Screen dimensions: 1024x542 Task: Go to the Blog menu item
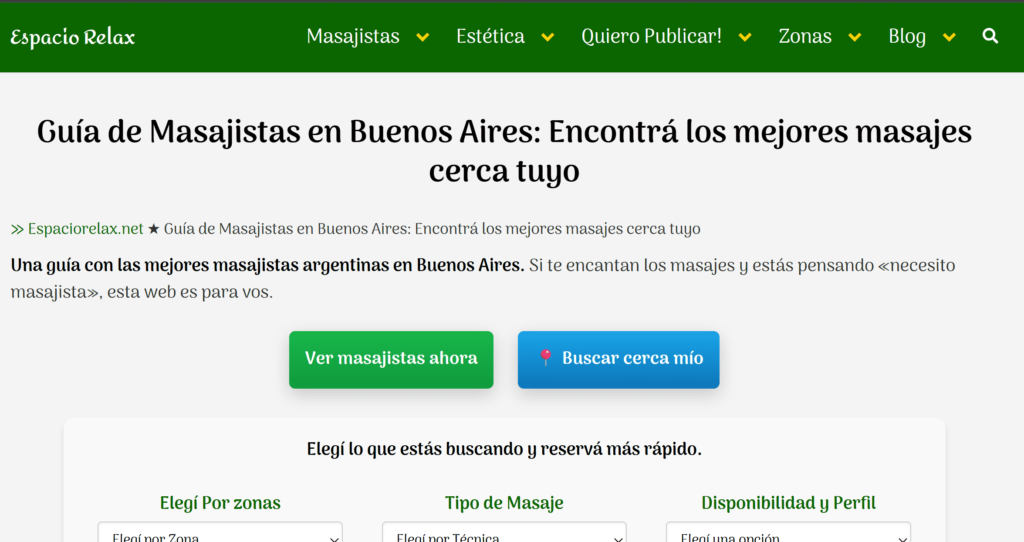tap(907, 36)
